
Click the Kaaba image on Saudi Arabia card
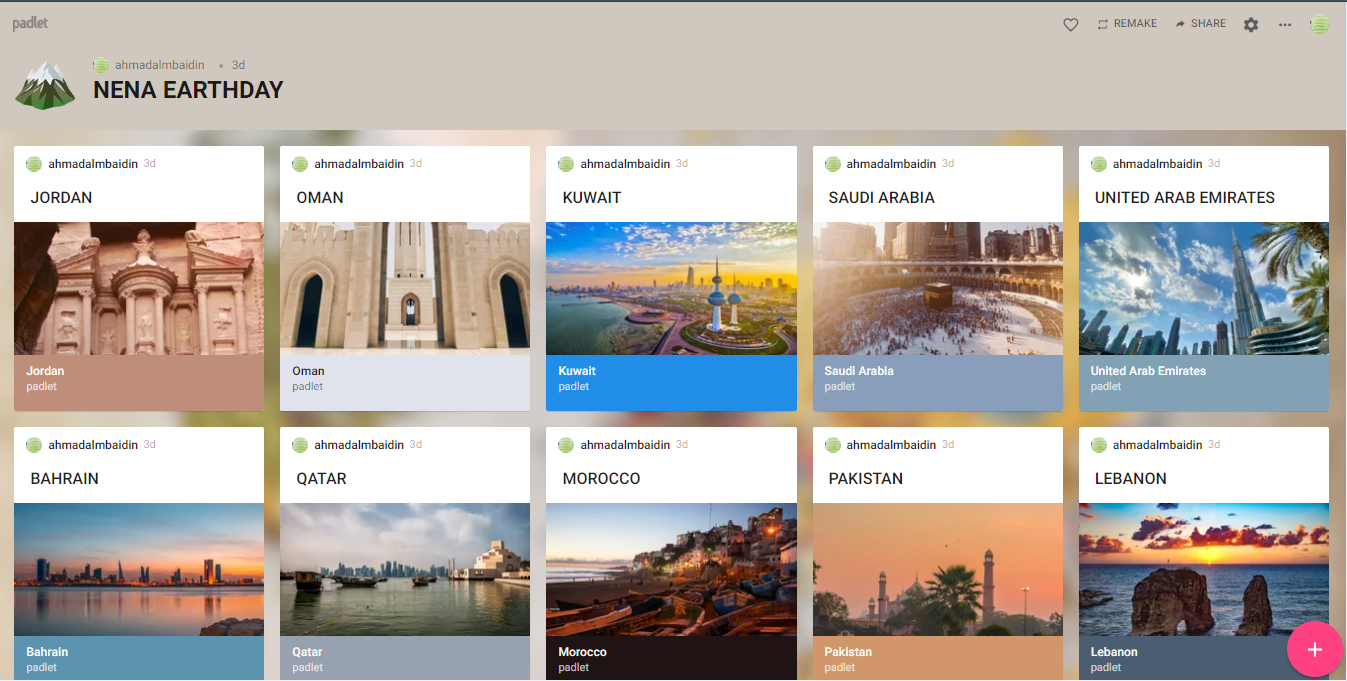(937, 288)
